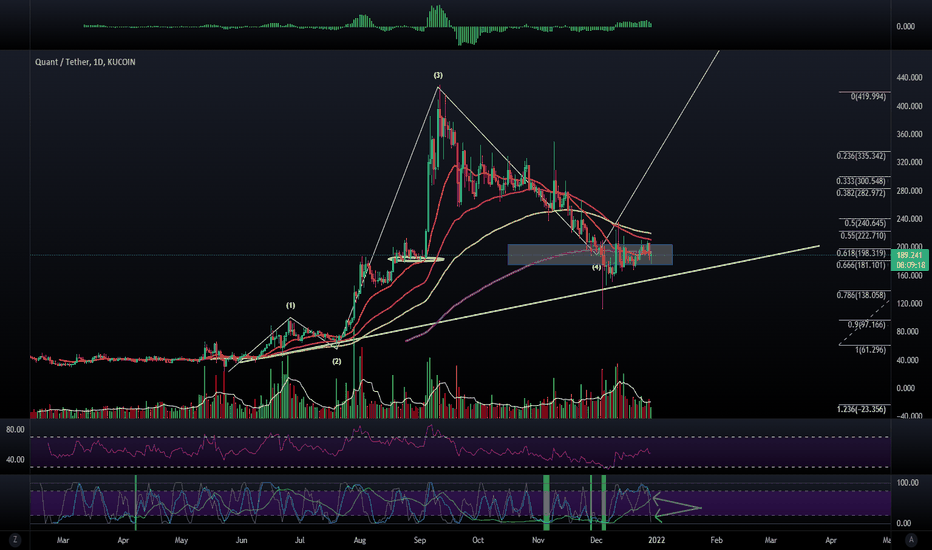This screenshot has width=932, height=550.
Task: Click the Dec label on the time axis
Action: [x=596, y=540]
